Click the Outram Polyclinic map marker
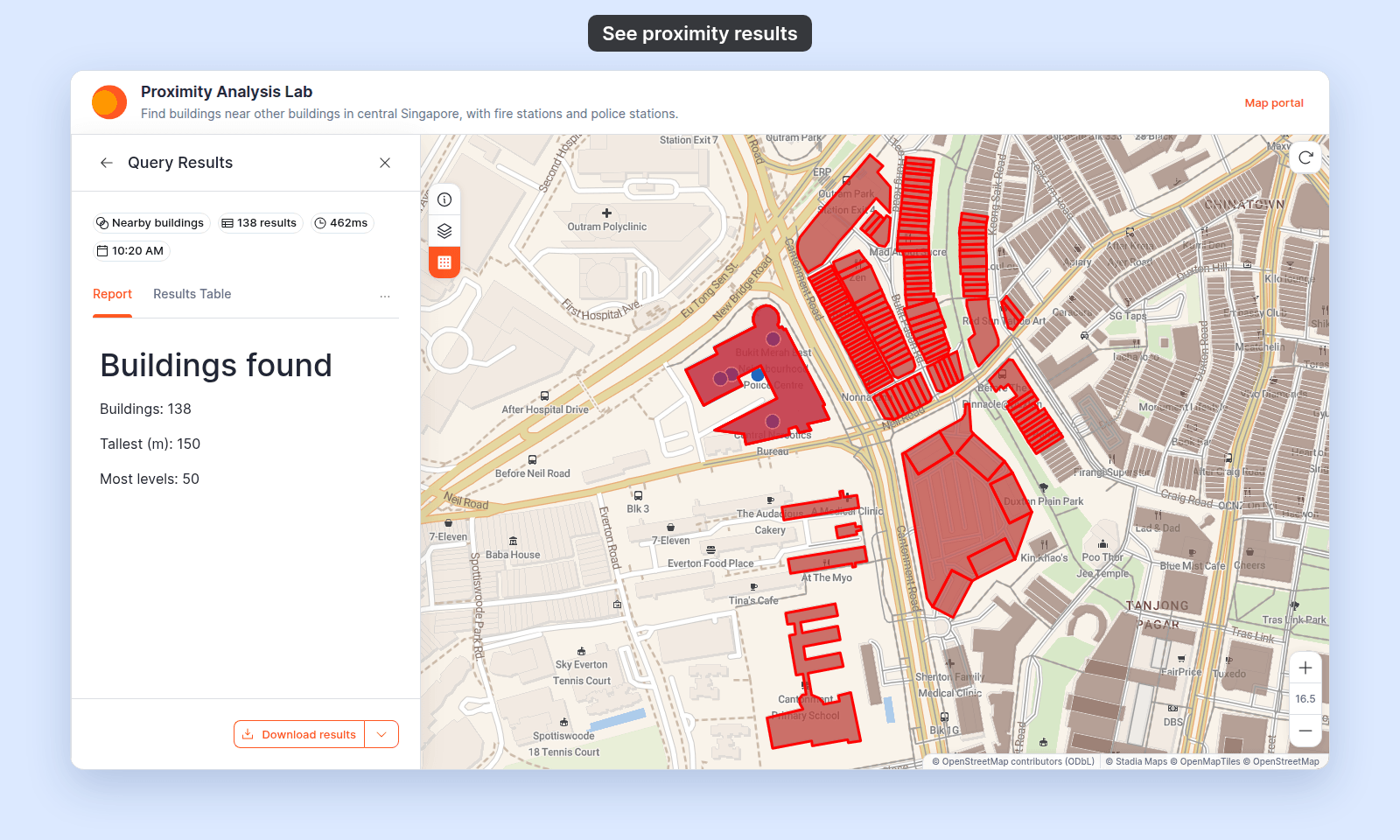Screen dimensions: 1400x840 pyautogui.click(x=606, y=213)
